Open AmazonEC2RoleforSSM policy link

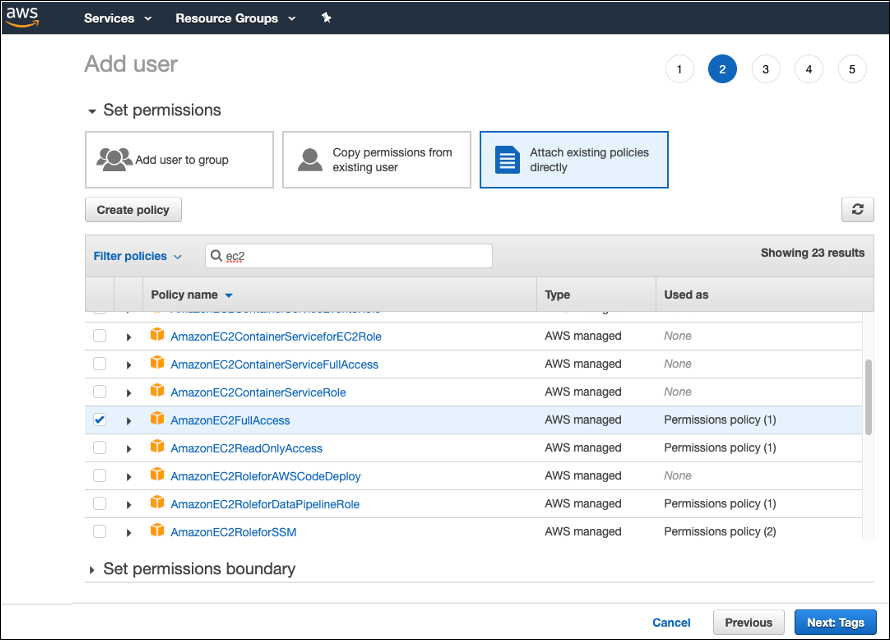(233, 532)
